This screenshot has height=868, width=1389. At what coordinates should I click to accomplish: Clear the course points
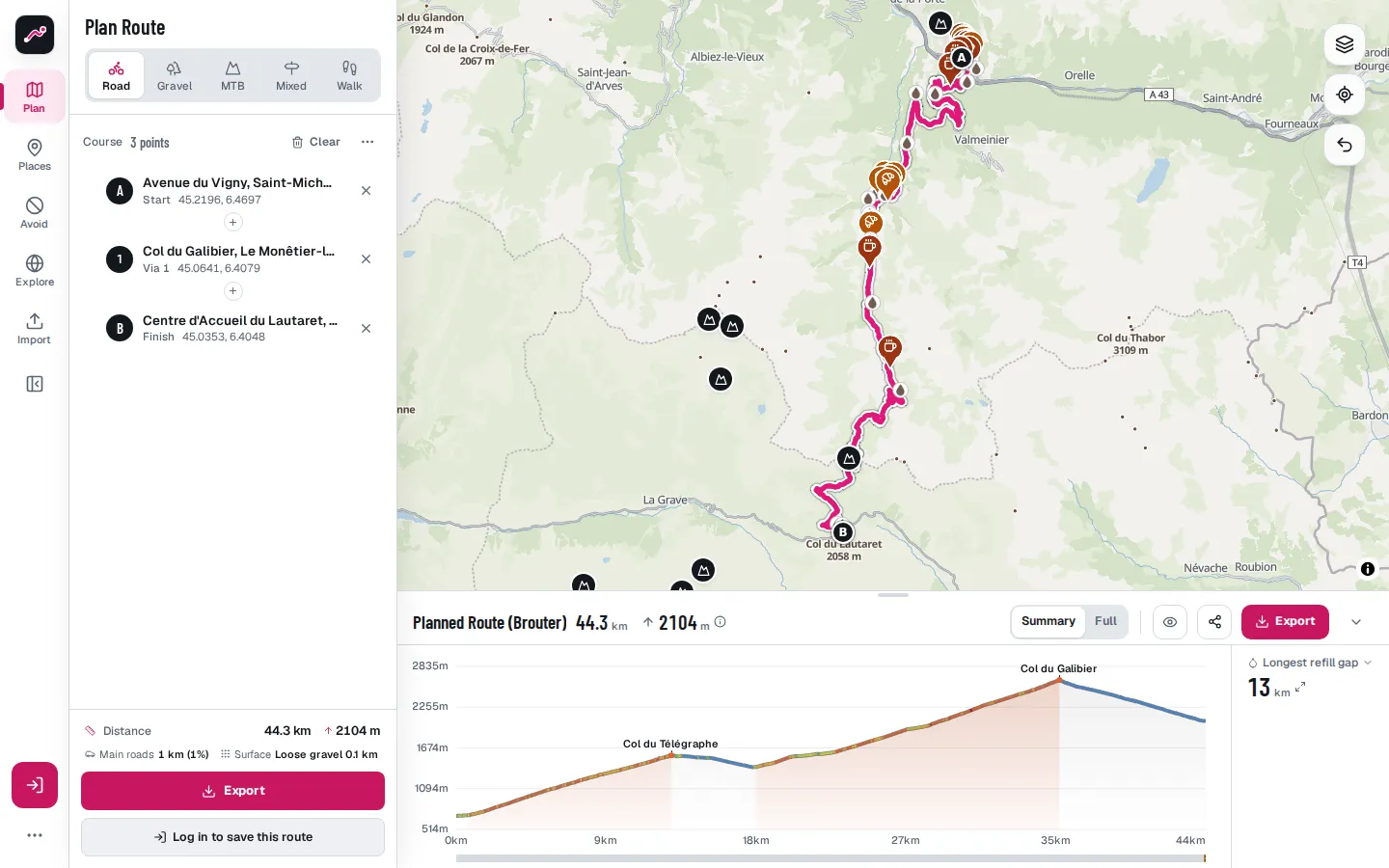coord(316,142)
